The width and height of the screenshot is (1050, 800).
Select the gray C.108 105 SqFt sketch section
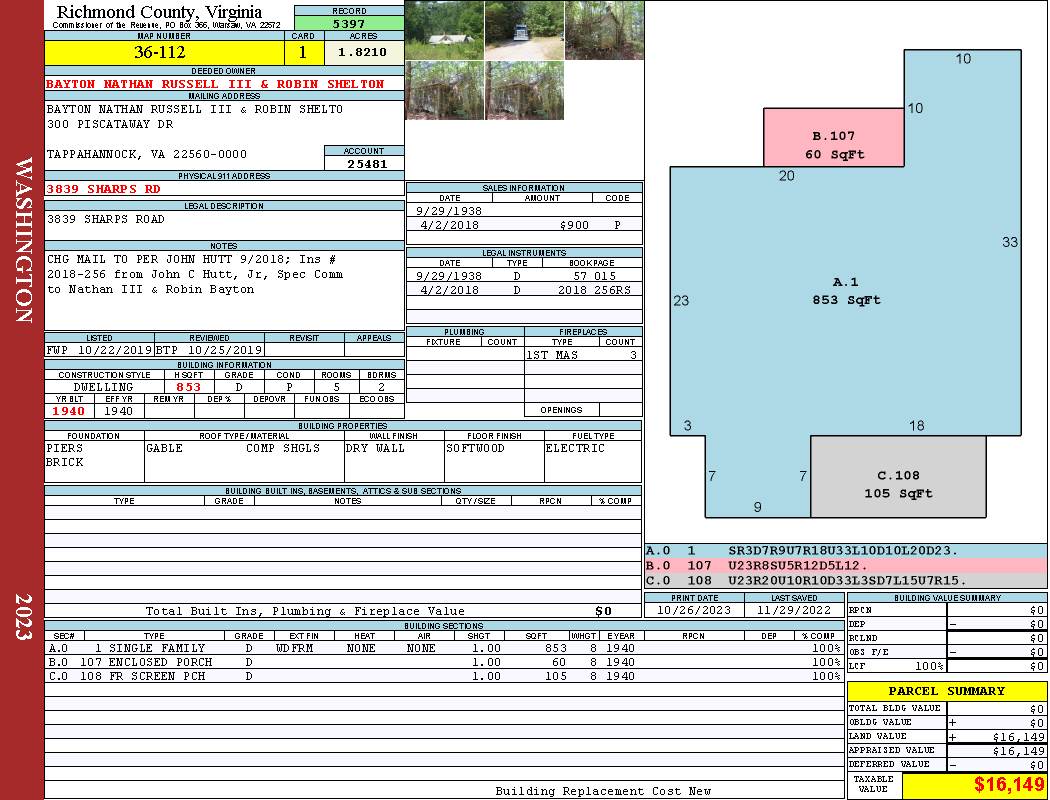coord(898,477)
